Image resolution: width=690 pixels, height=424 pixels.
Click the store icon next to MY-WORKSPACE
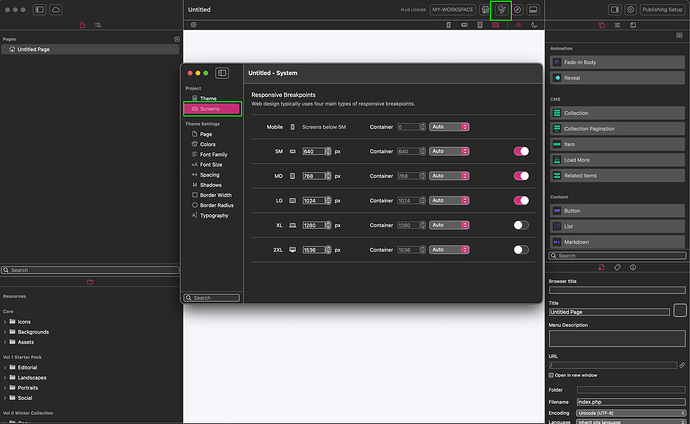[485, 10]
